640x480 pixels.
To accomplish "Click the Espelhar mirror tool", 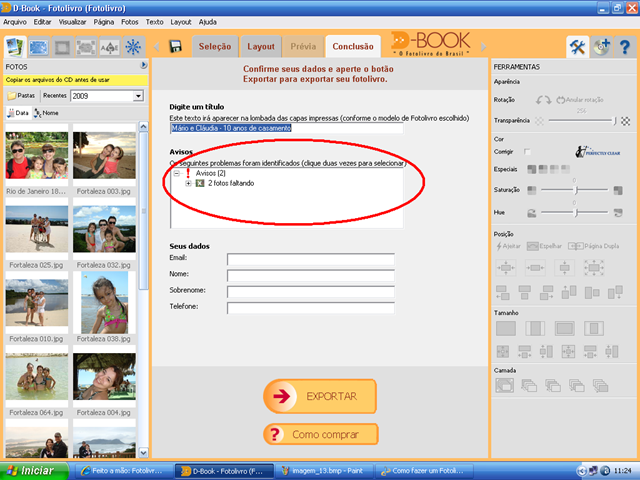I will [544, 246].
